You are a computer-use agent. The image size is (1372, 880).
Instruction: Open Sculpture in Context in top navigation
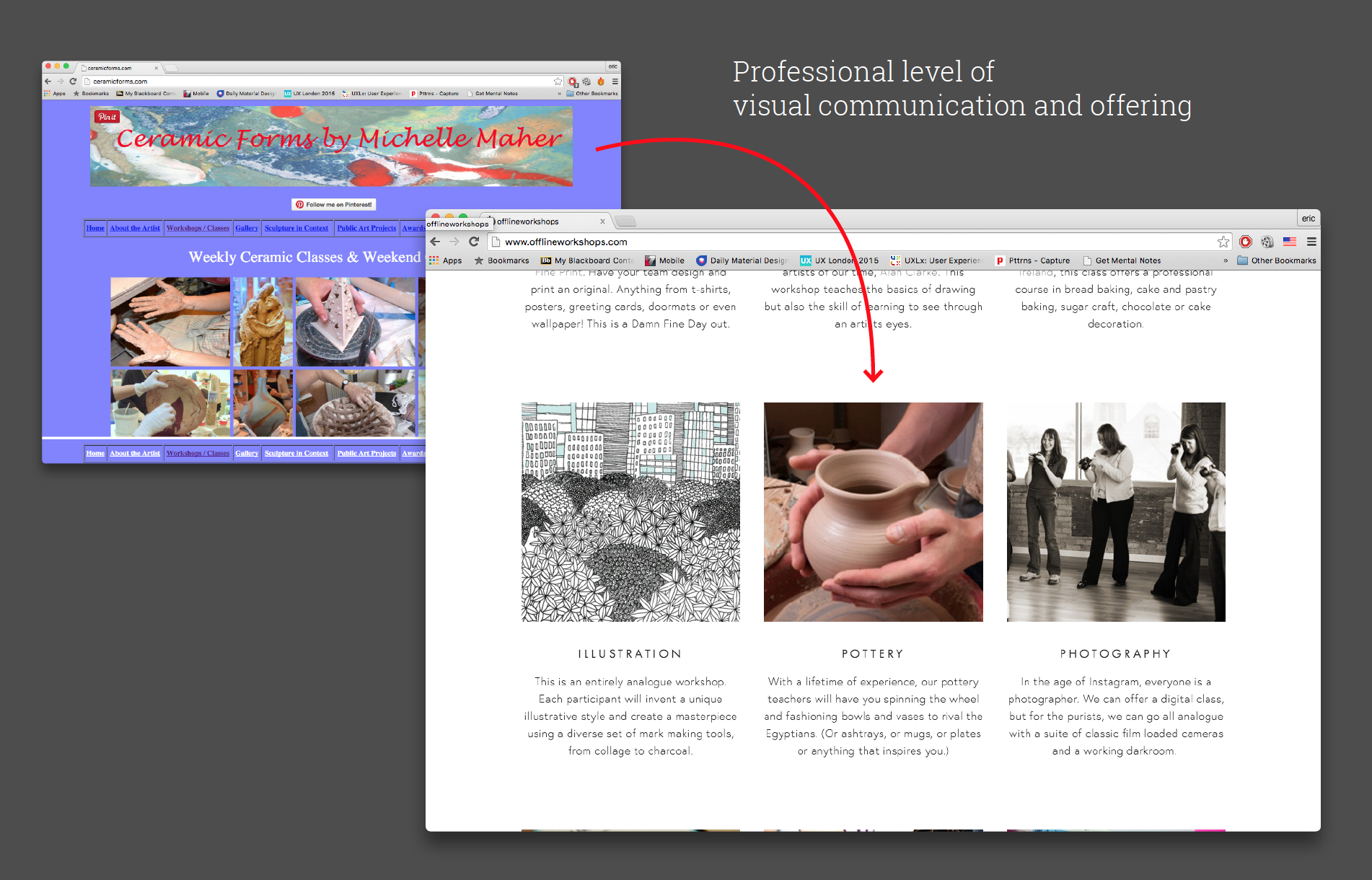[296, 228]
